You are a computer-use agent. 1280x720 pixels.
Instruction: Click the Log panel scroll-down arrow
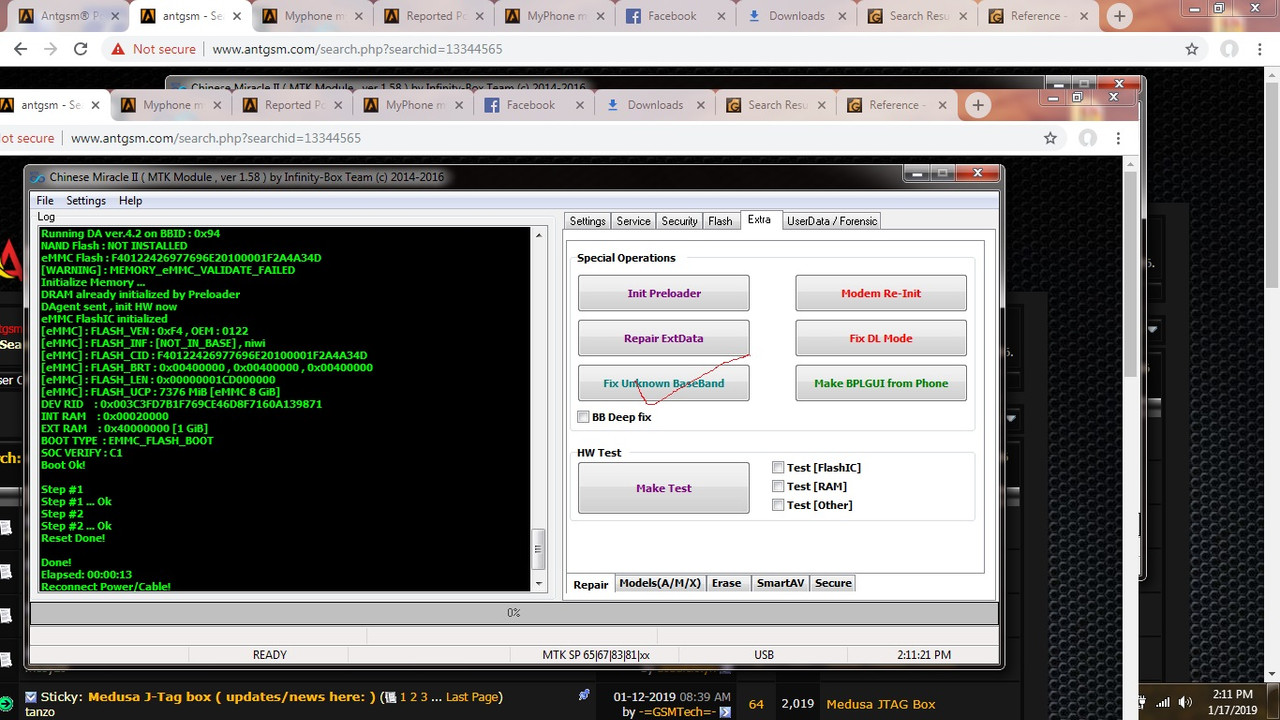(539, 583)
